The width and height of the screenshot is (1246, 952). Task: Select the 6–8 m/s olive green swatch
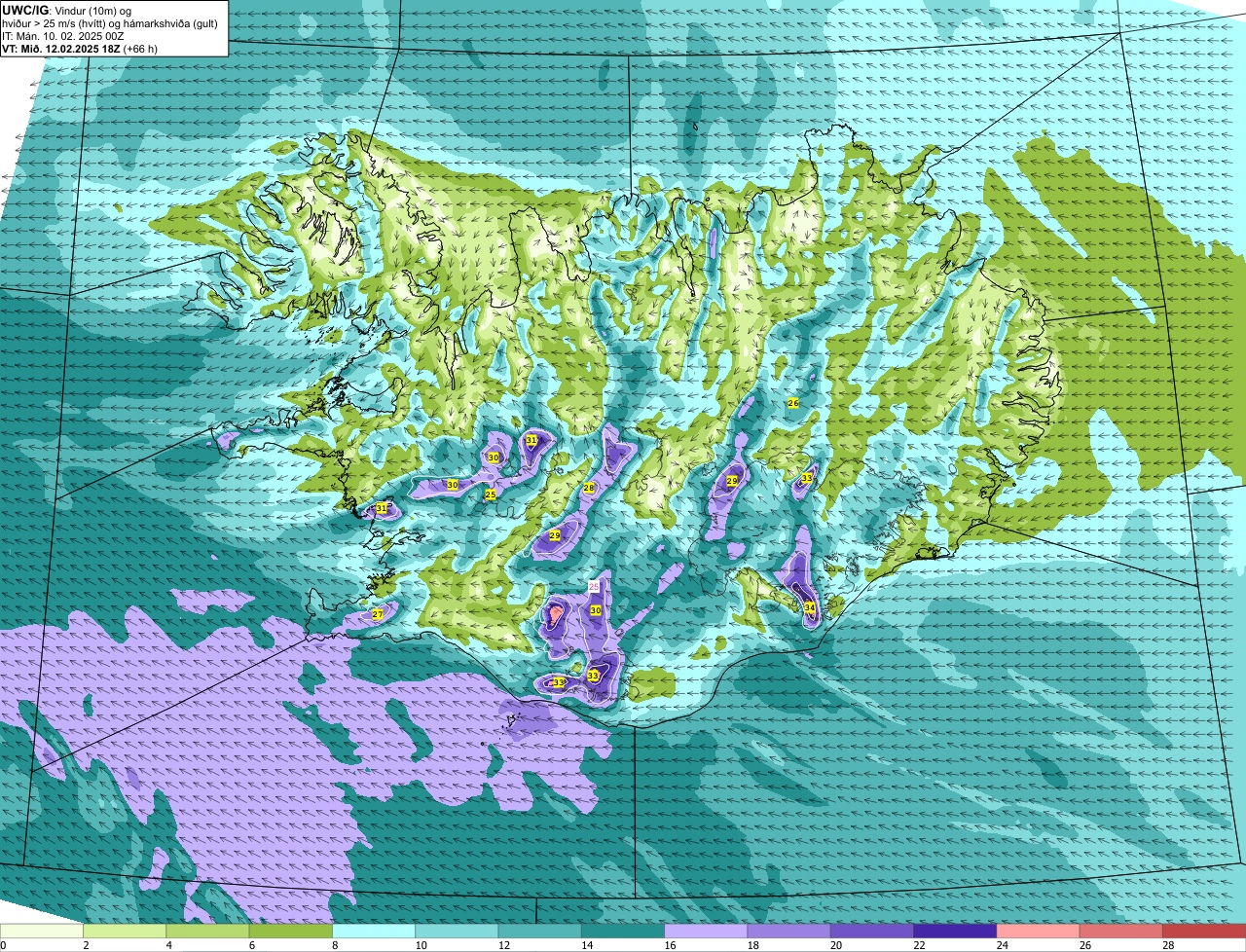tap(291, 931)
